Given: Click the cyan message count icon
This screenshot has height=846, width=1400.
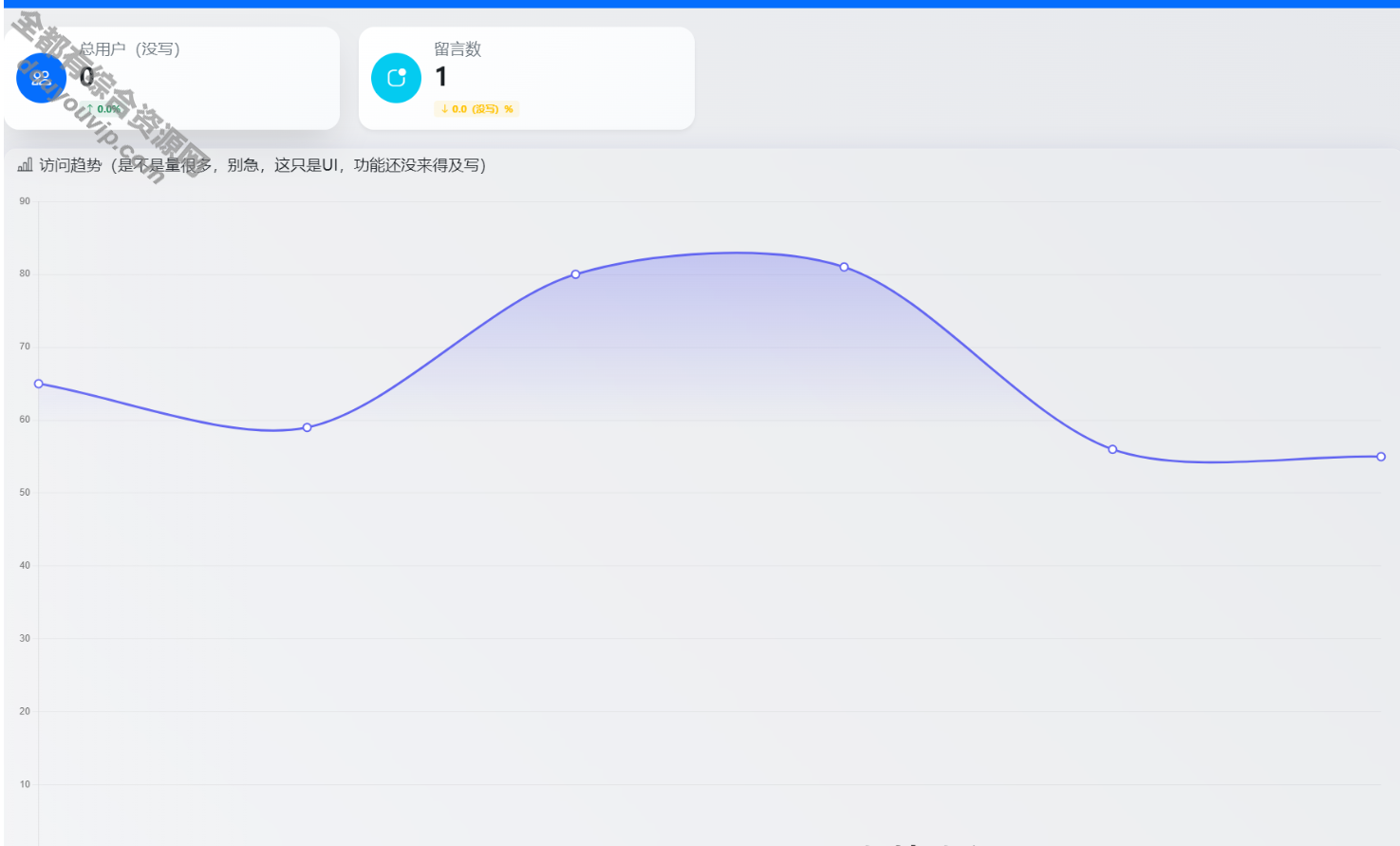Looking at the screenshot, I should 396,78.
